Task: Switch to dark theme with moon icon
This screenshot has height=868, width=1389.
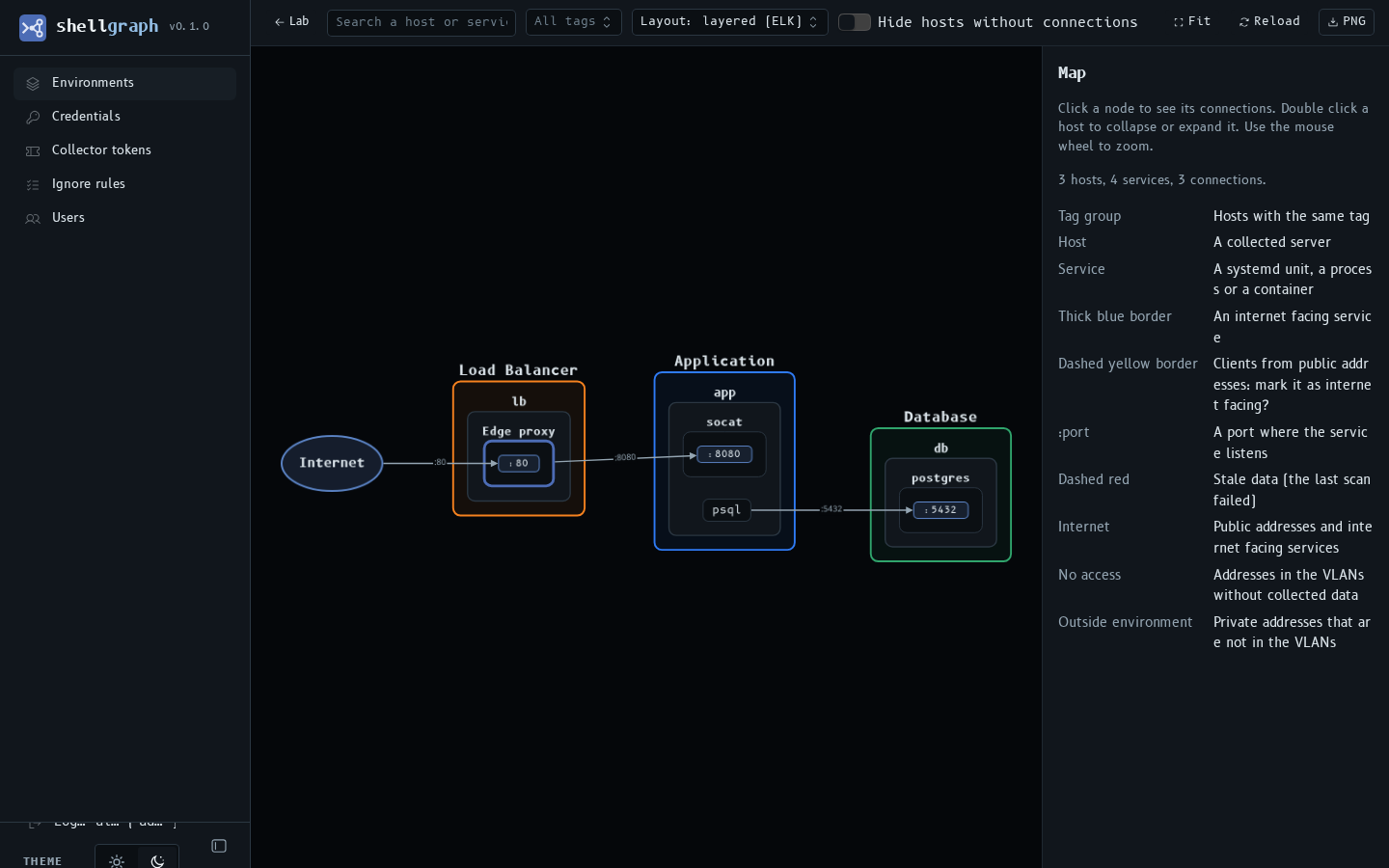Action: point(158,861)
